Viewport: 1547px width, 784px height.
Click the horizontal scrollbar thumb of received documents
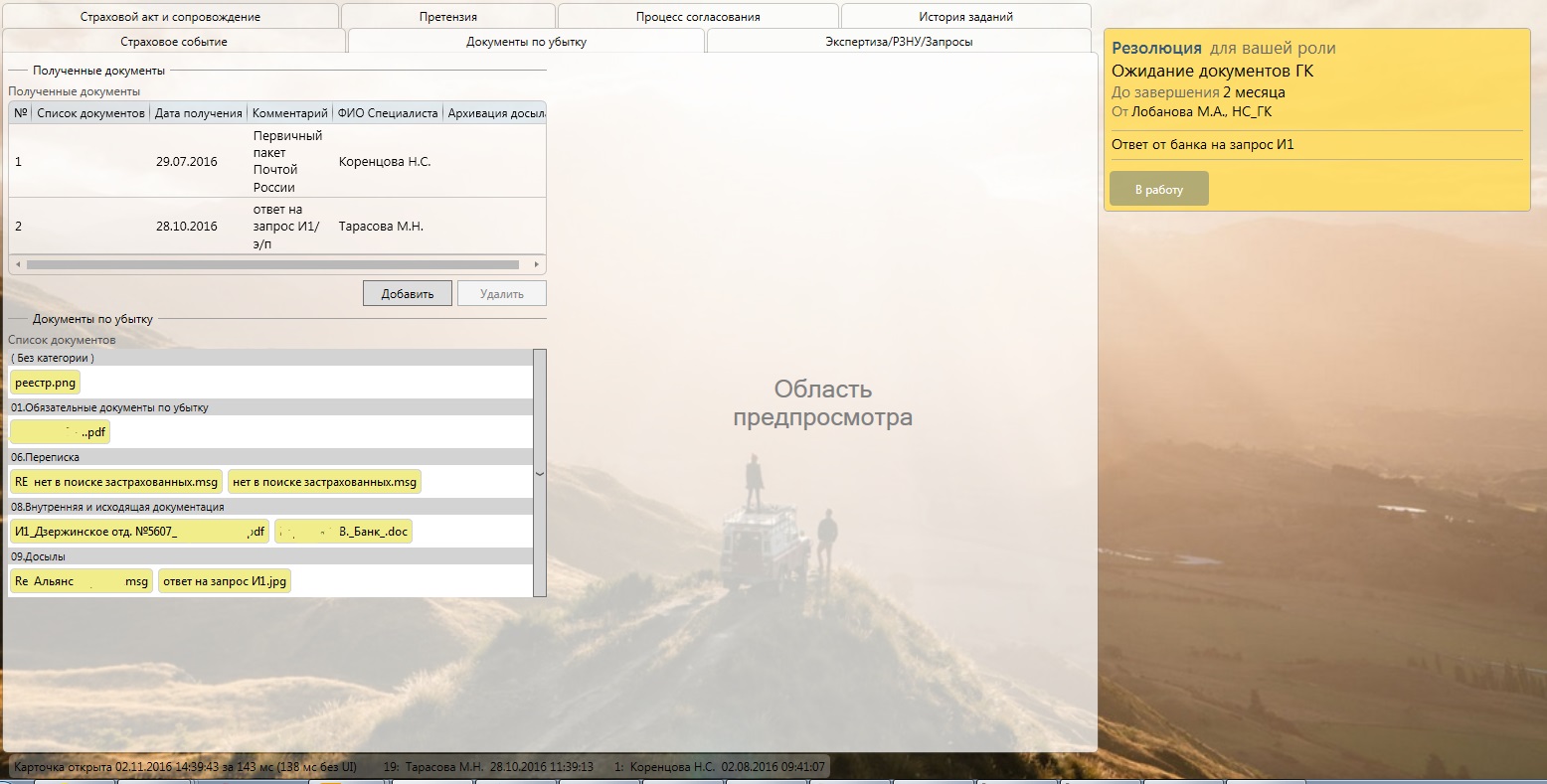(272, 265)
